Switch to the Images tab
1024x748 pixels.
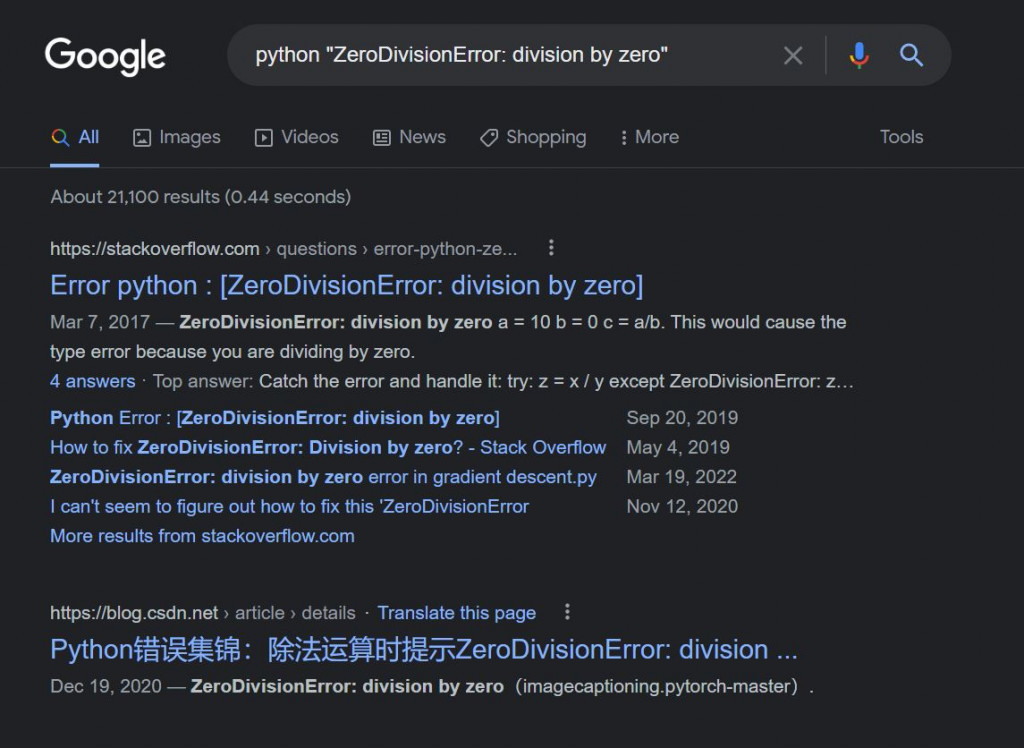pos(176,137)
